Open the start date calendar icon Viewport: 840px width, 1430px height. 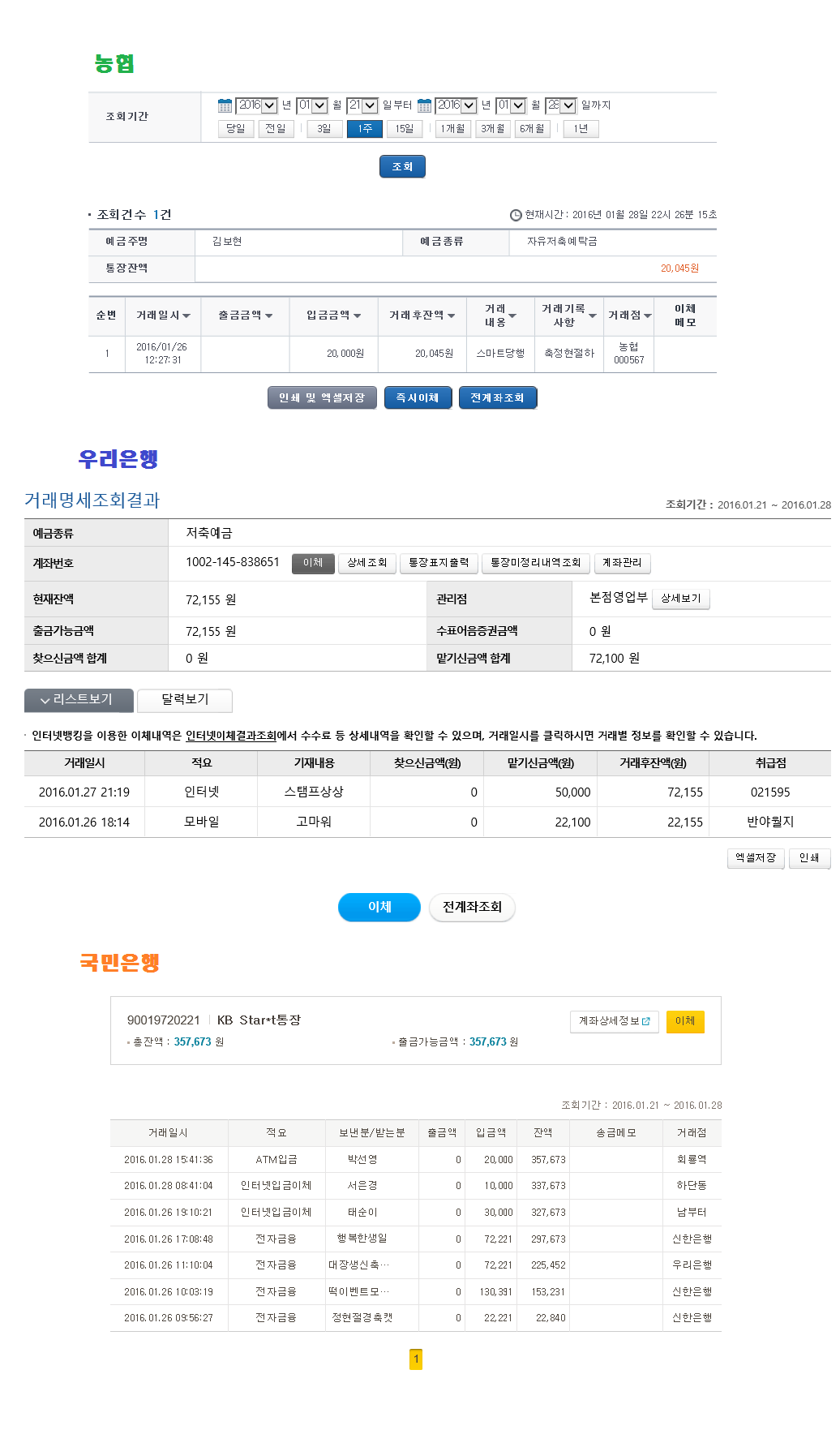tap(225, 105)
